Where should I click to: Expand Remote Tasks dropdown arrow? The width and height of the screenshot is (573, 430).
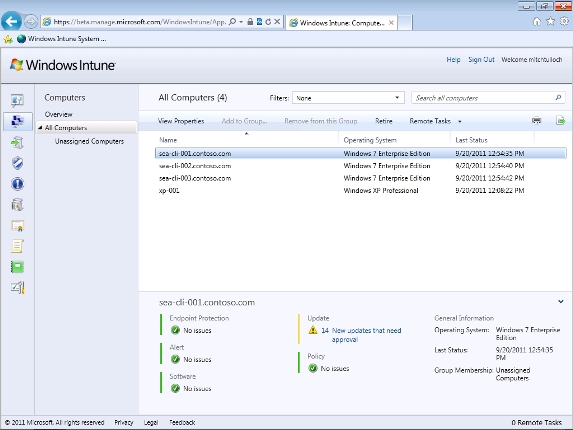point(460,121)
